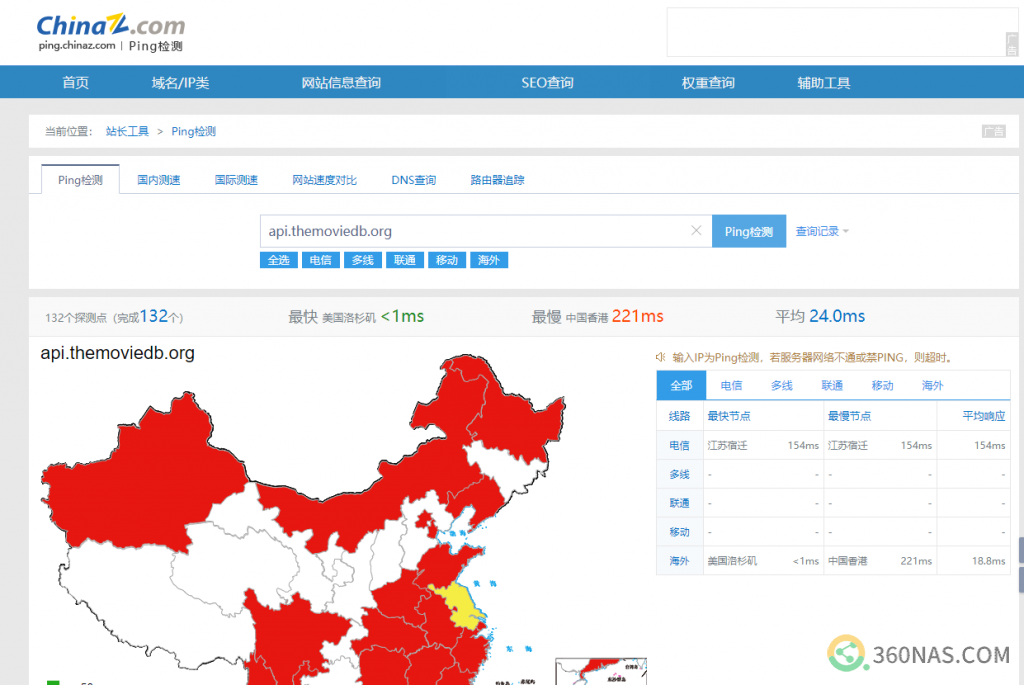This screenshot has width=1024, height=685.
Task: Toggle the 全选 line filter
Action: (x=279, y=260)
